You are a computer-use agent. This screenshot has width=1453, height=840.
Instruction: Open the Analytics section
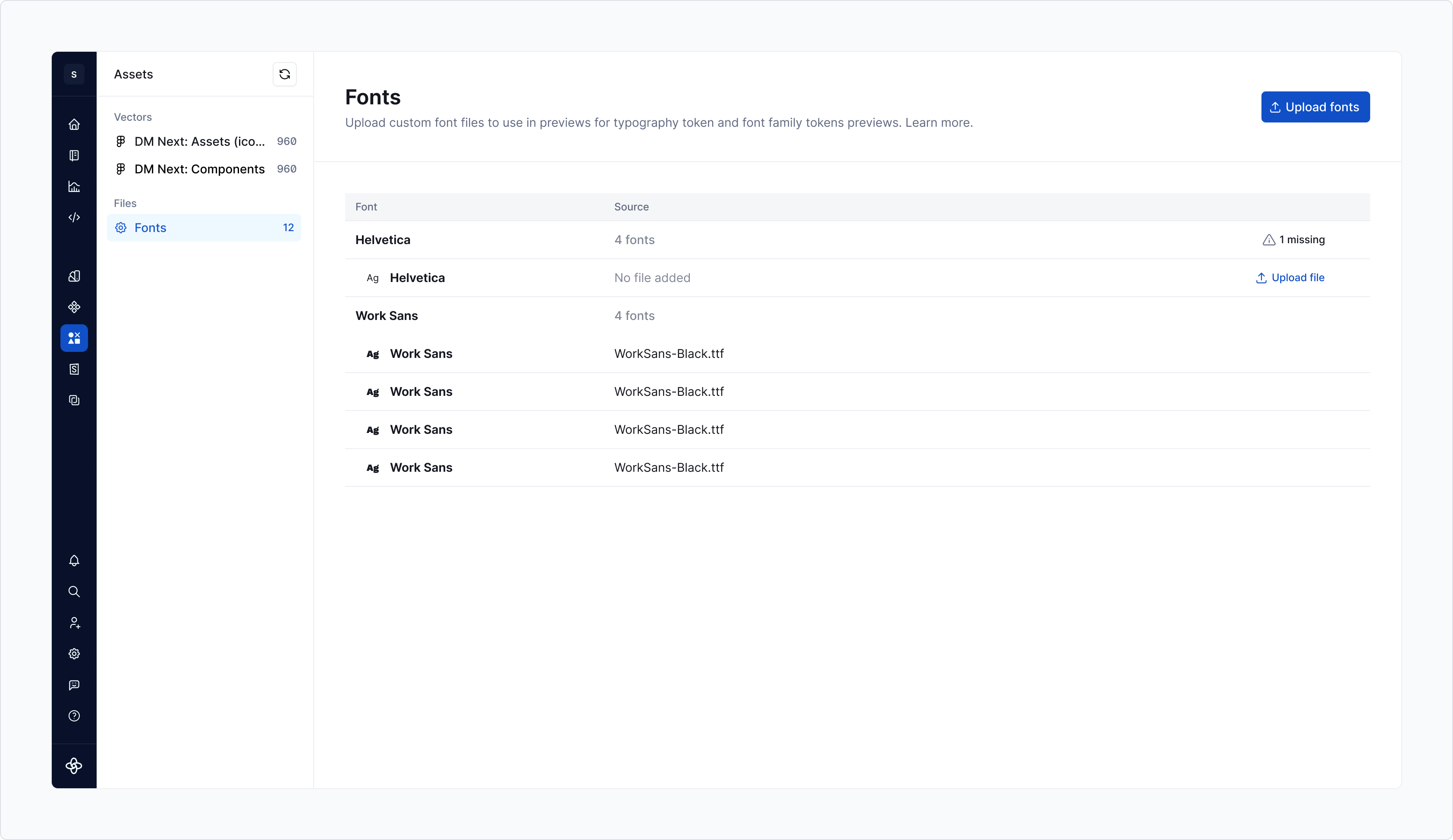click(x=74, y=187)
